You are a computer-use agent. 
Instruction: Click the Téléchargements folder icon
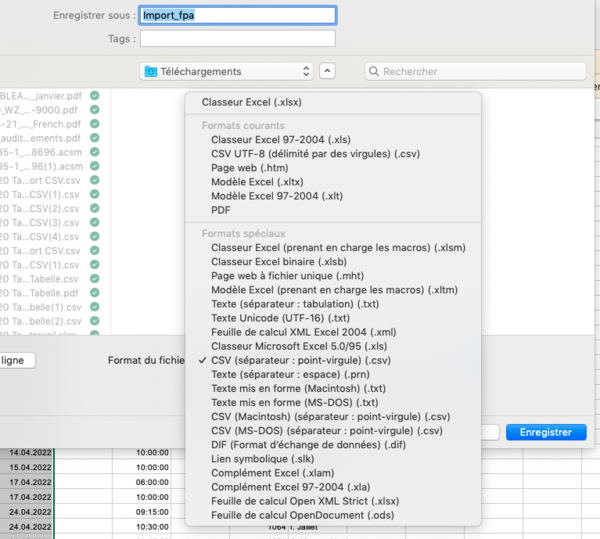151,72
